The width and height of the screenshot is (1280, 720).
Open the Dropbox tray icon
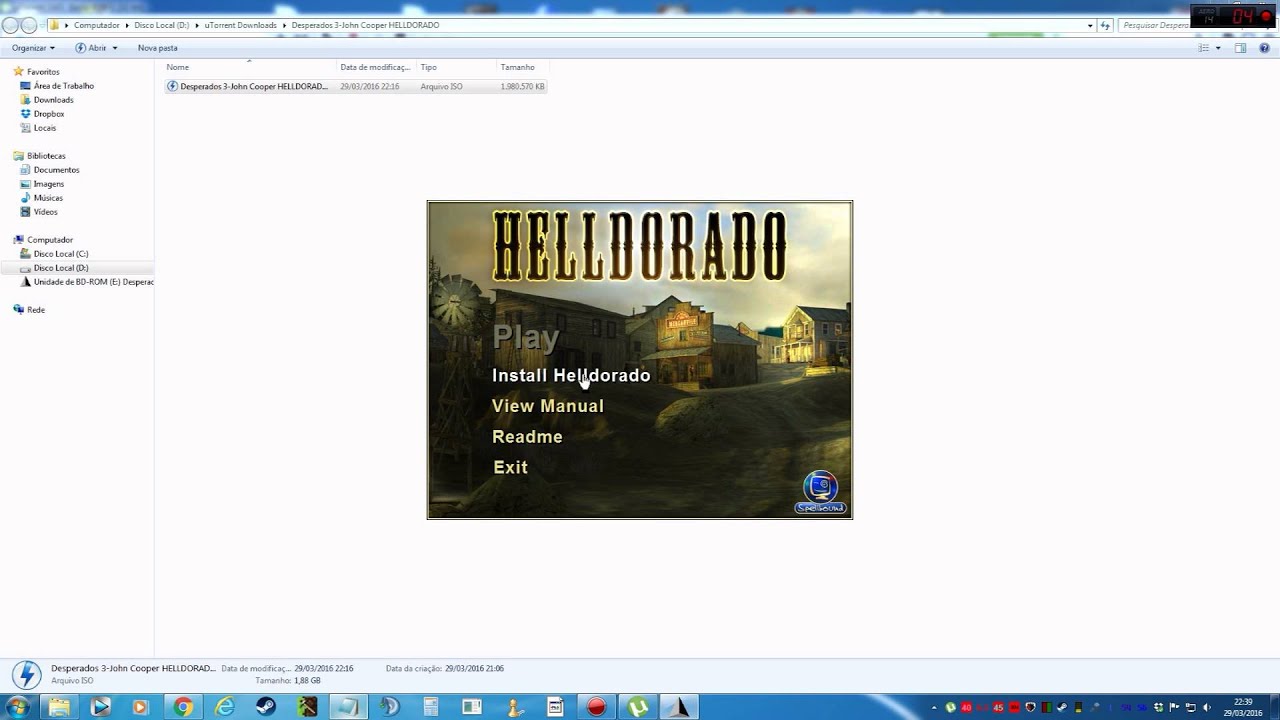tap(1158, 707)
